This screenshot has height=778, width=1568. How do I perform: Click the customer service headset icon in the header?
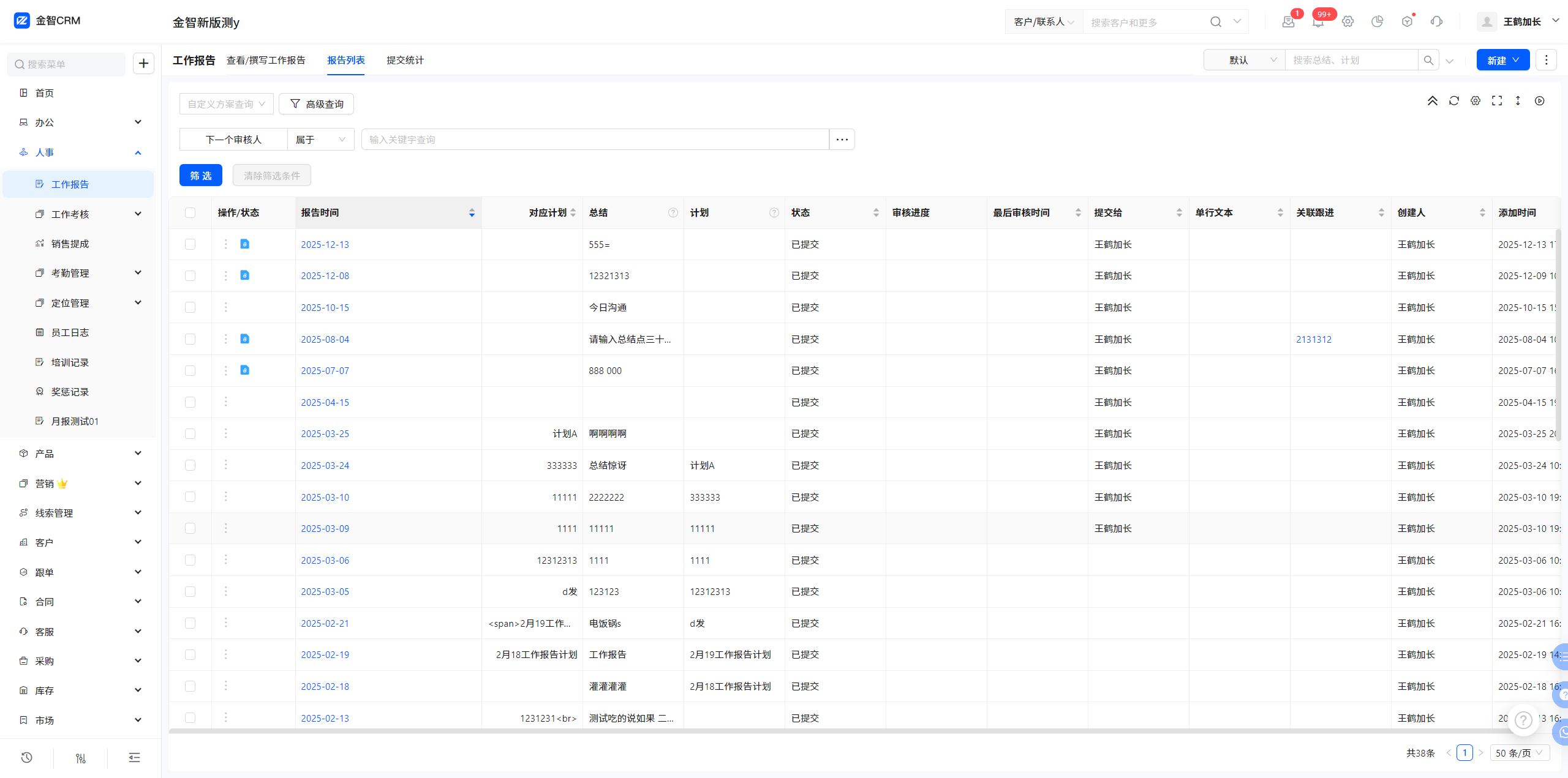(x=1436, y=22)
